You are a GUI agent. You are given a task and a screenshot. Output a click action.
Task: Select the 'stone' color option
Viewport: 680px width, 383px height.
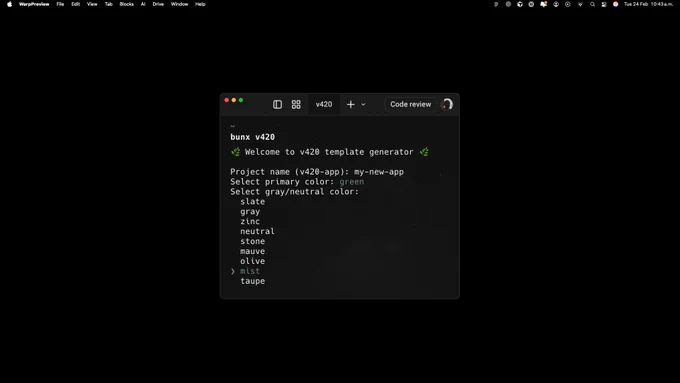point(252,242)
